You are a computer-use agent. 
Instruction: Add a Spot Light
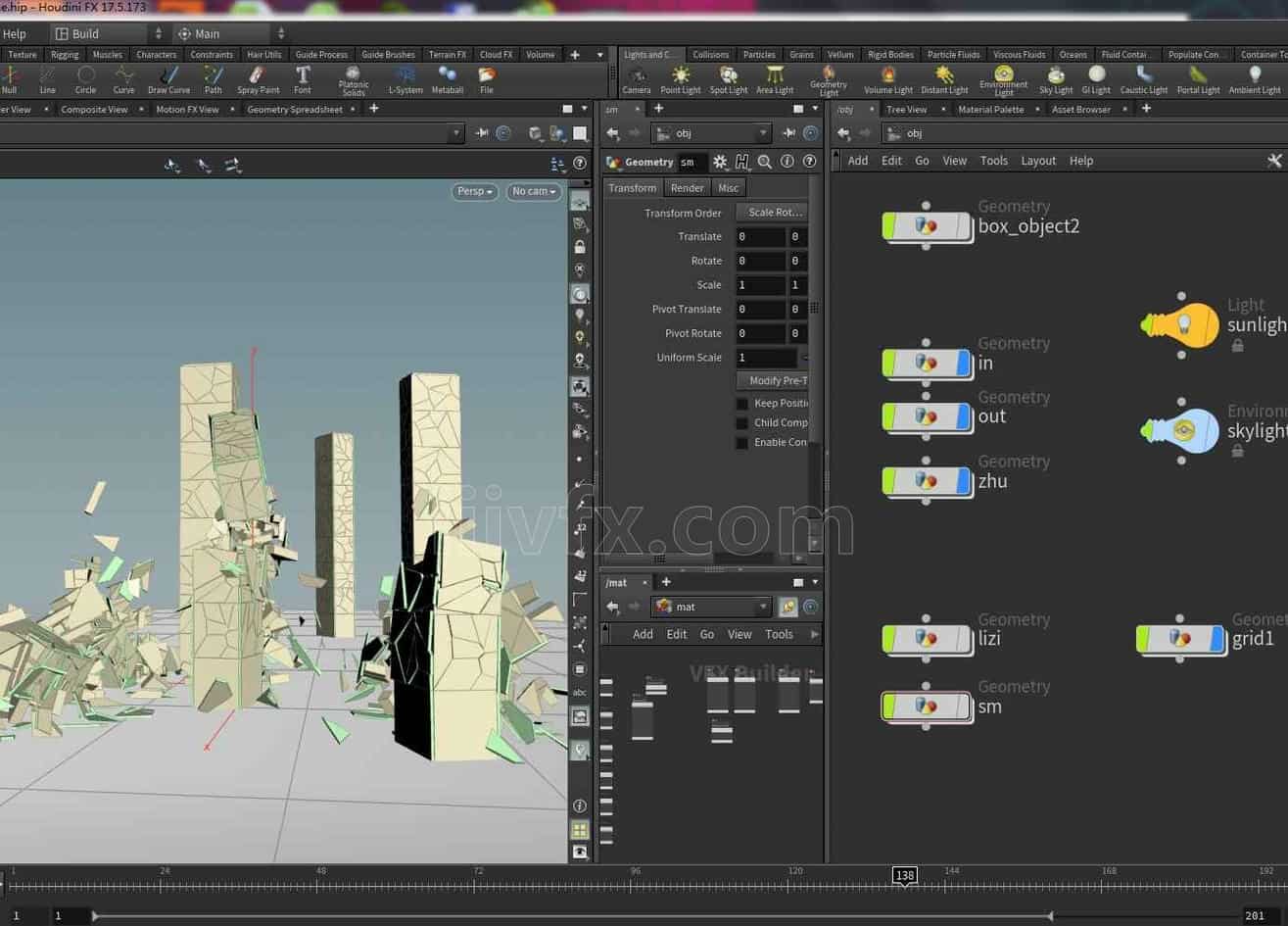pyautogui.click(x=728, y=80)
